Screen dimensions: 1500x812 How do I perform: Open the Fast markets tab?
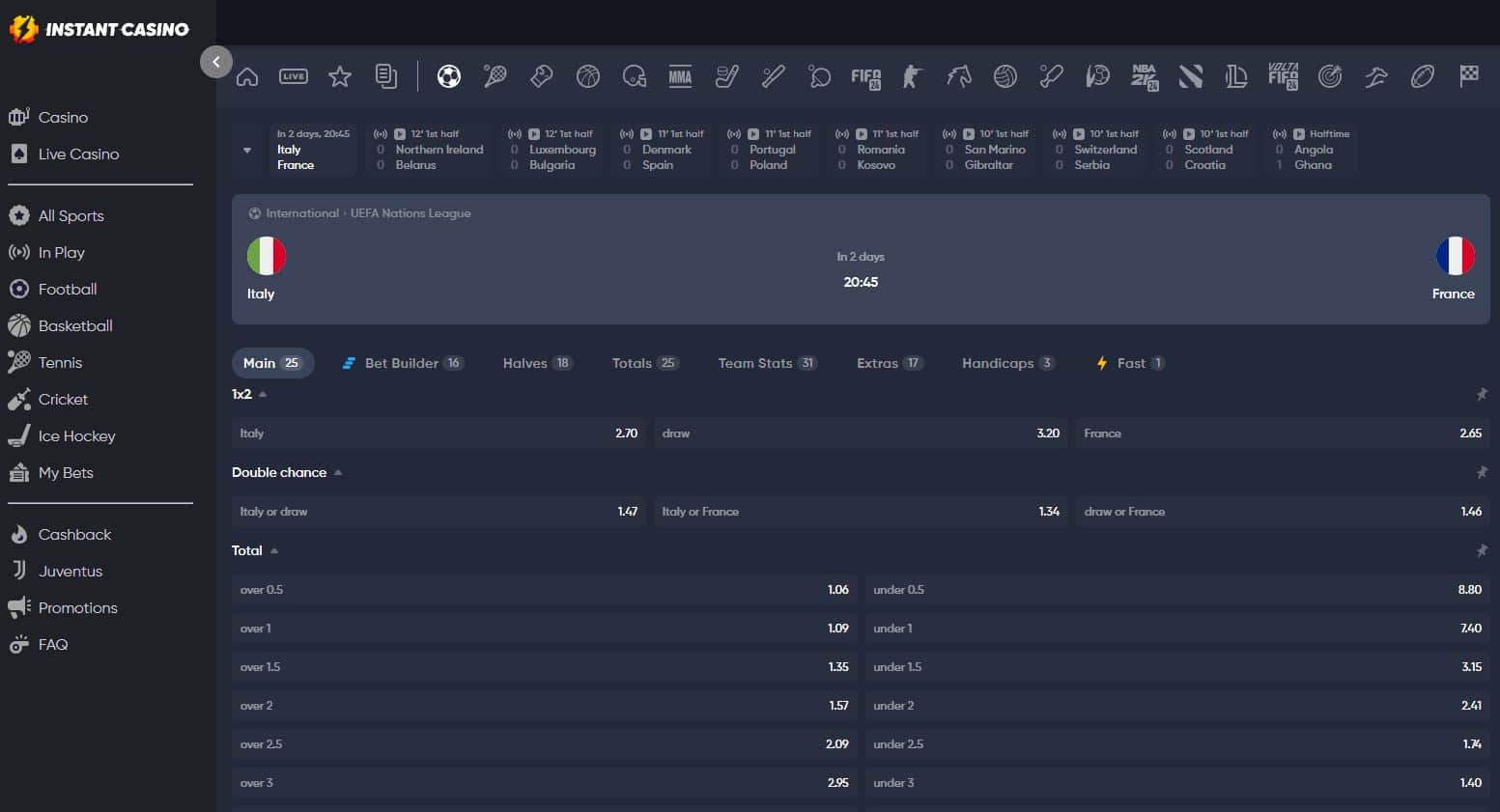click(1130, 363)
